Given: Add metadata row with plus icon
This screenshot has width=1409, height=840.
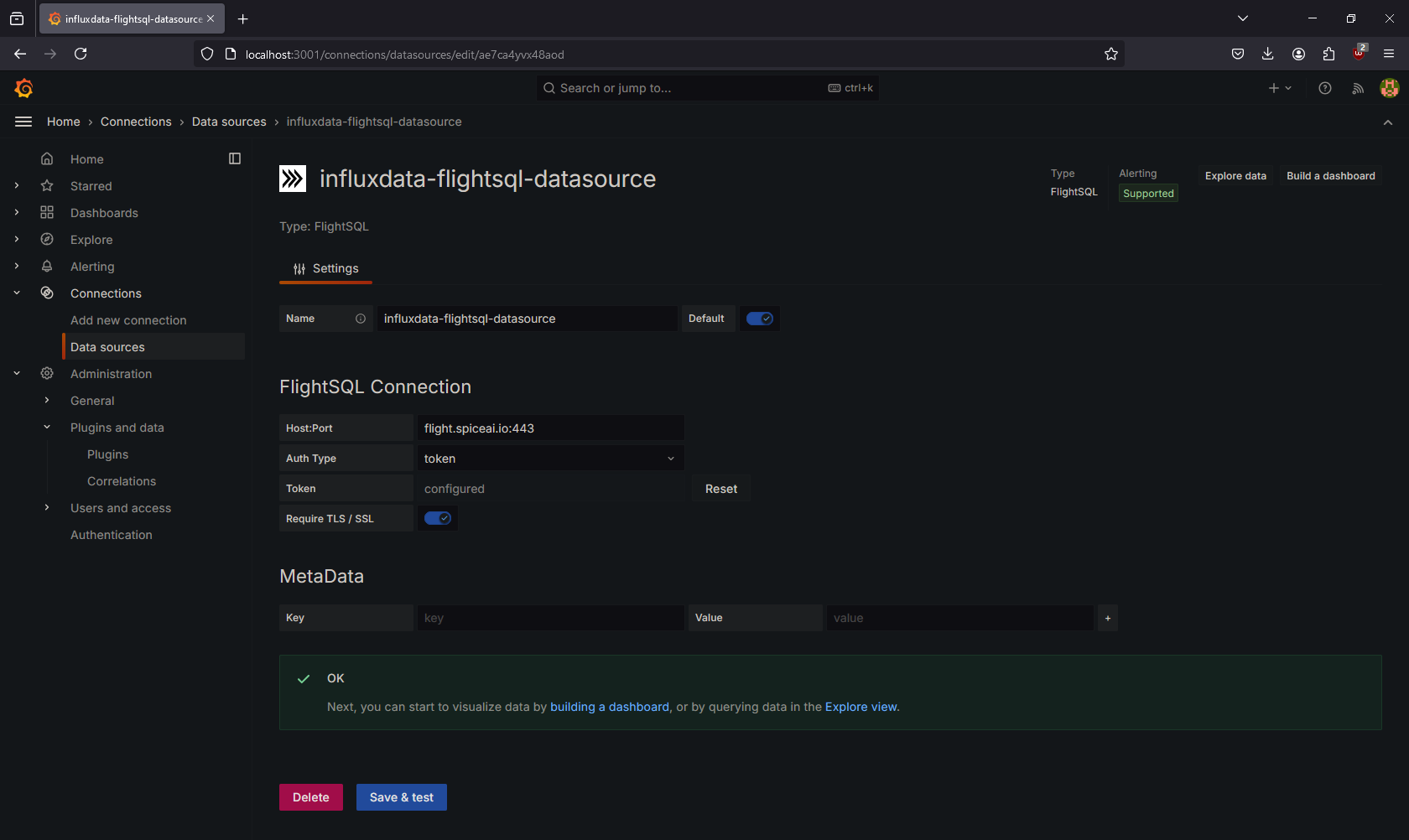Looking at the screenshot, I should [1108, 618].
